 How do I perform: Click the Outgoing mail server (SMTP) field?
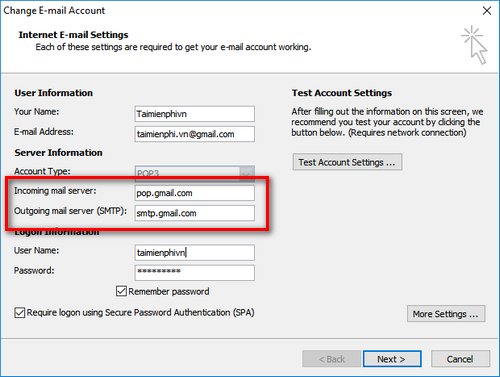(x=195, y=213)
